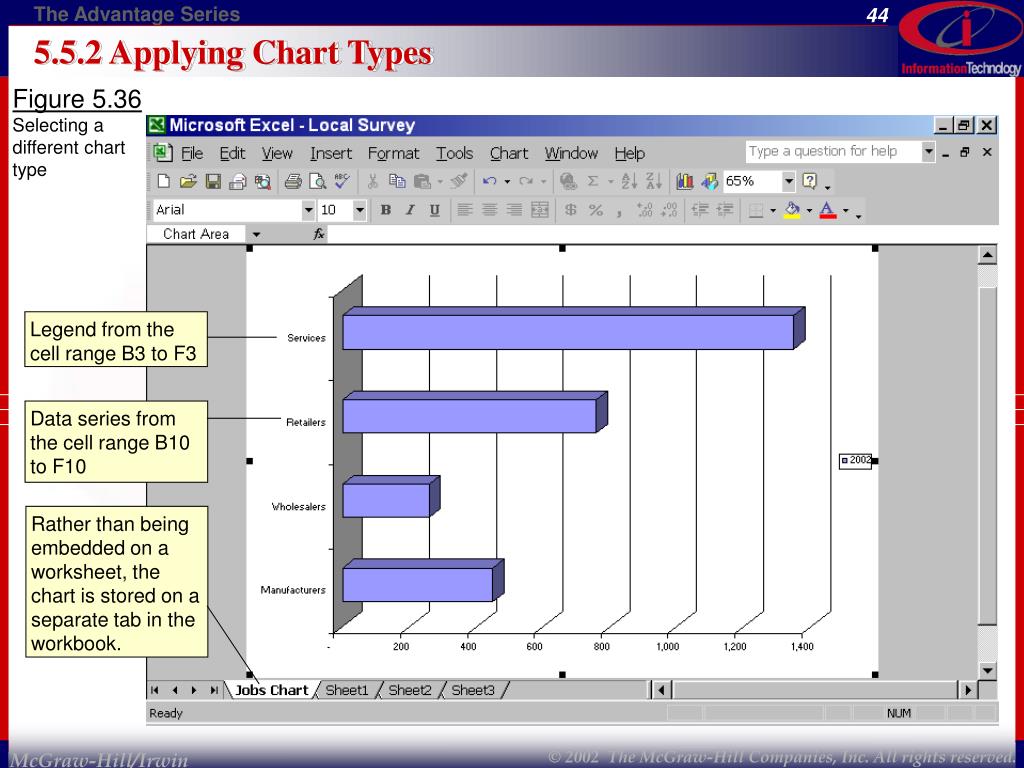Apply underline formatting
The height and width of the screenshot is (768, 1024).
(434, 210)
